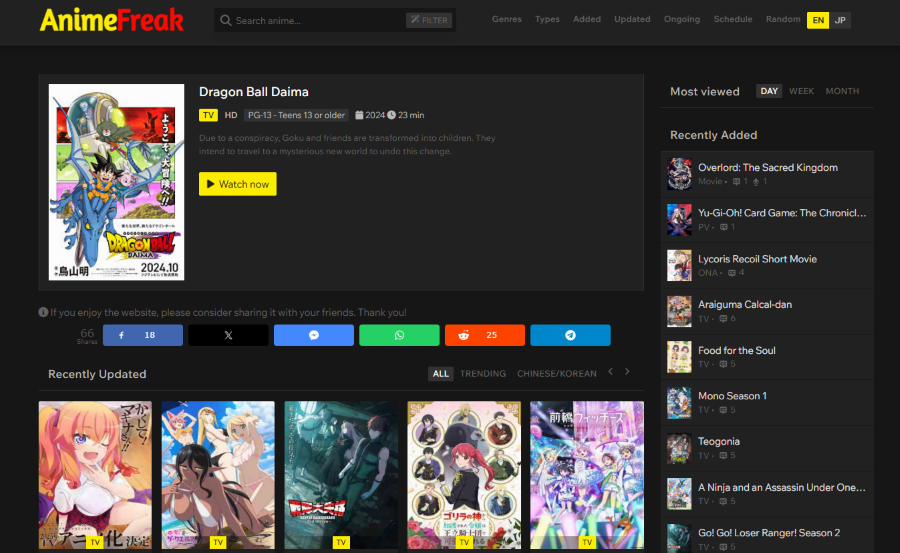Viewport: 900px width, 553px height.
Task: Open Araiguma Calcal-dan
Action: tap(745, 304)
